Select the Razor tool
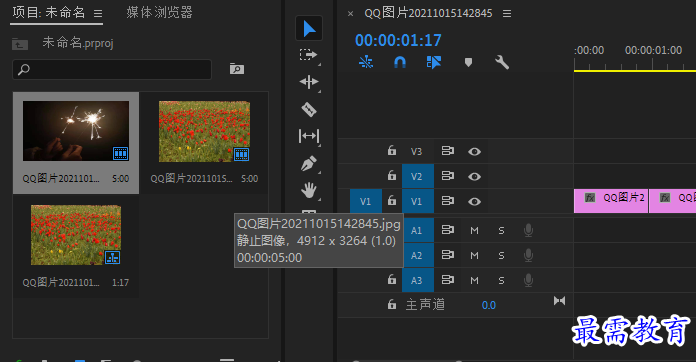This screenshot has height=362, width=696. tap(309, 109)
